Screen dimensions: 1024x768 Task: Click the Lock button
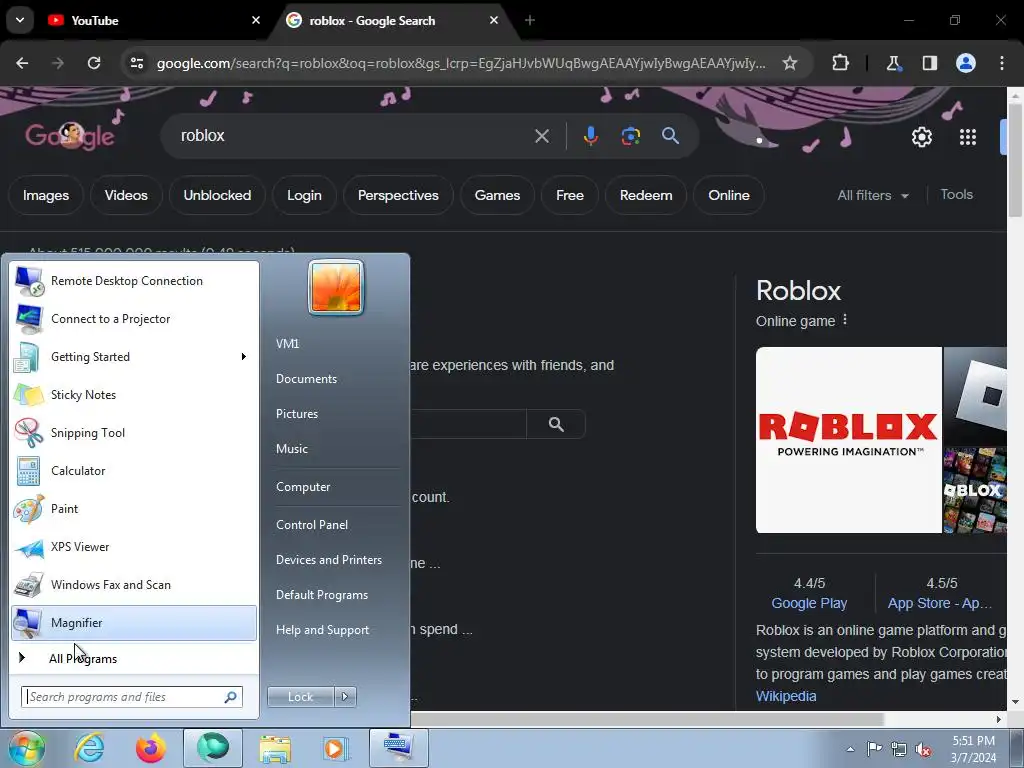tap(300, 697)
